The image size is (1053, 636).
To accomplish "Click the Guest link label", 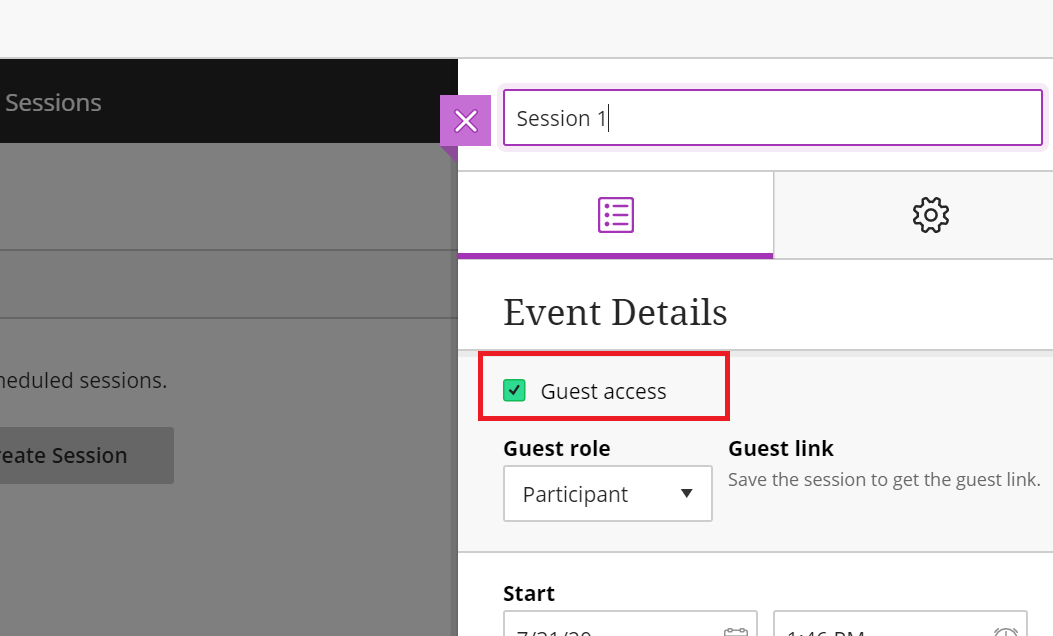I will [780, 448].
